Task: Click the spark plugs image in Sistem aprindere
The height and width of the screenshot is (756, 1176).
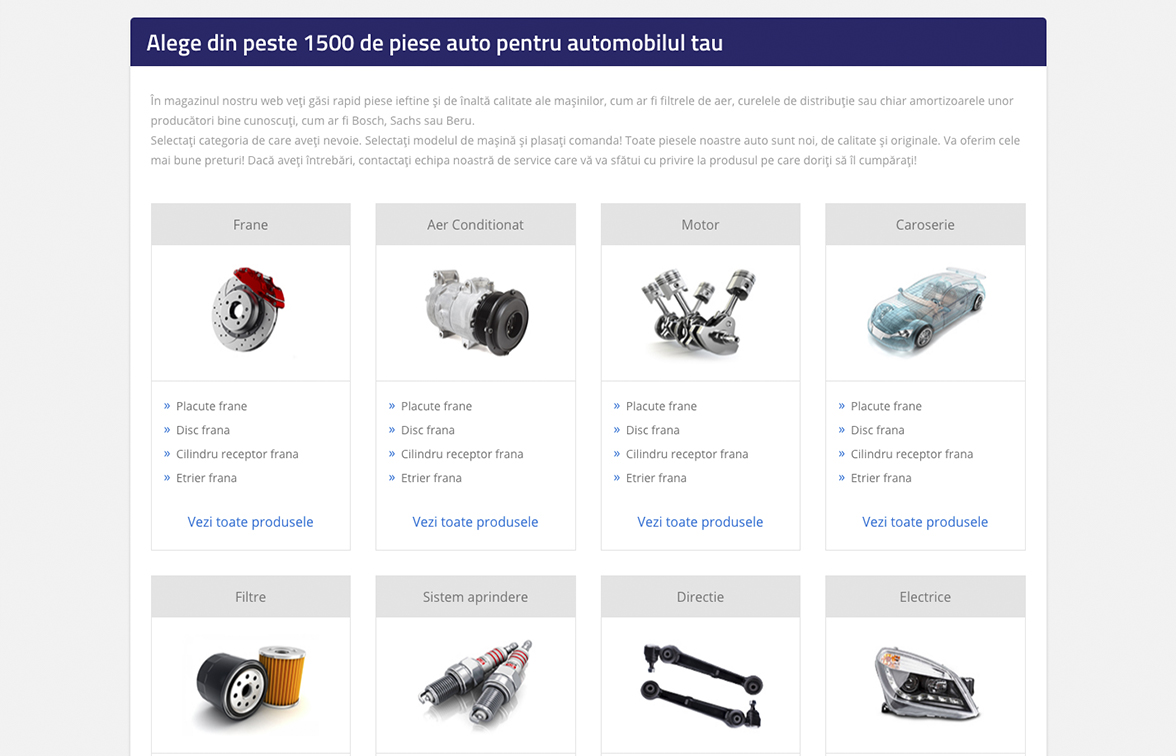Action: pos(476,685)
